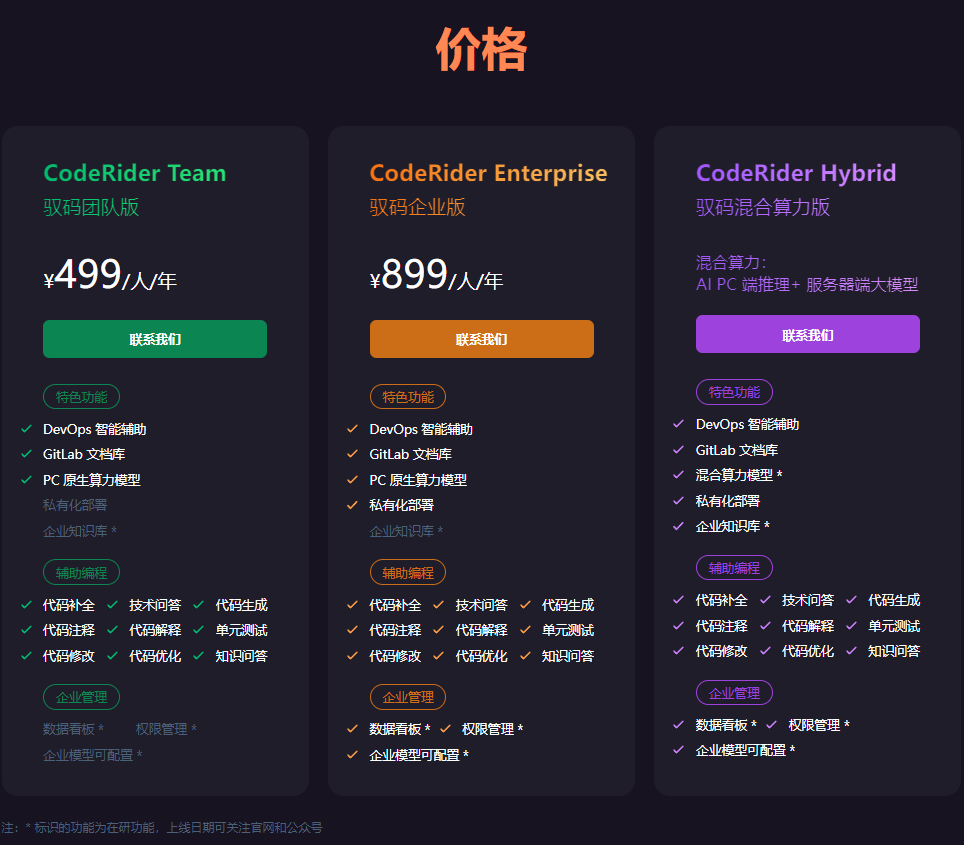Click the greyed-out 权限管理 * item in Team plan
Image resolution: width=964 pixels, height=845 pixels.
click(166, 729)
